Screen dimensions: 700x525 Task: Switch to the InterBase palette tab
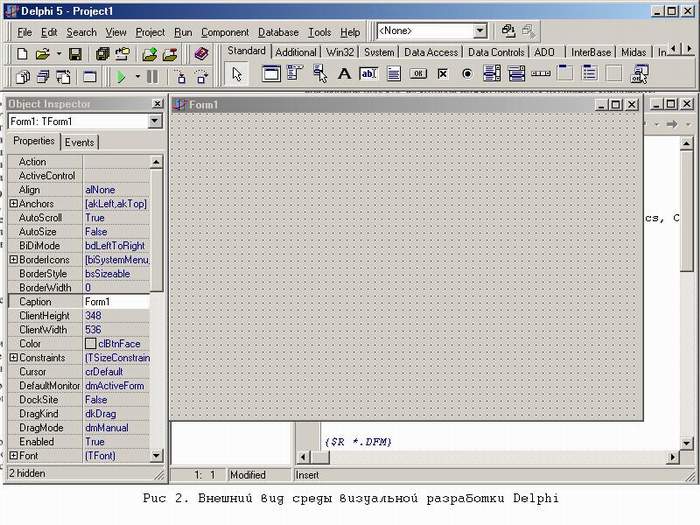click(x=591, y=52)
